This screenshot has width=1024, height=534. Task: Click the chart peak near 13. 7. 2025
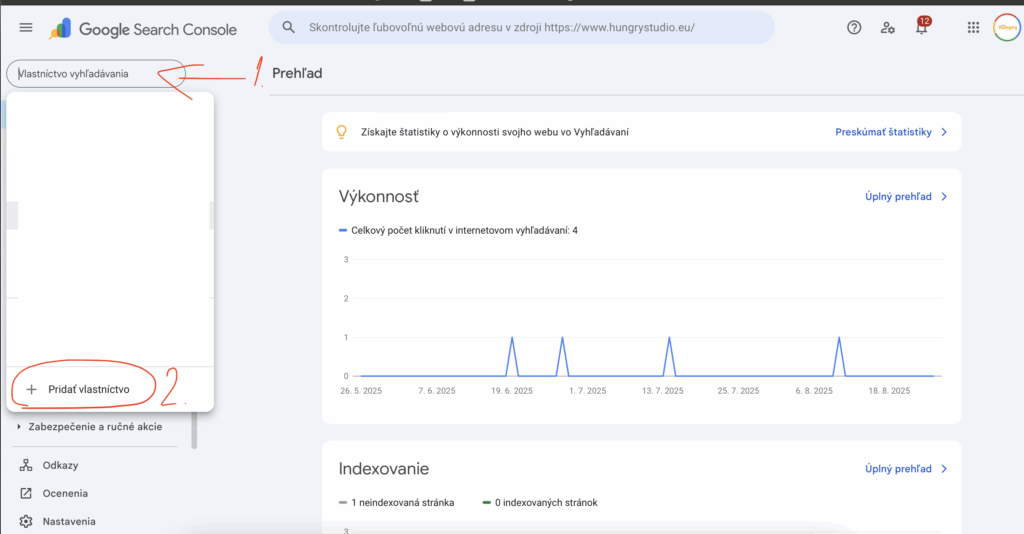(669, 338)
